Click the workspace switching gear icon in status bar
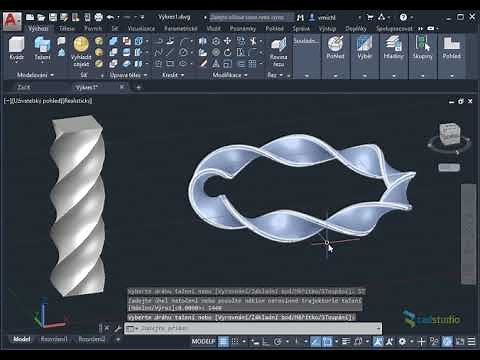 click(402, 341)
